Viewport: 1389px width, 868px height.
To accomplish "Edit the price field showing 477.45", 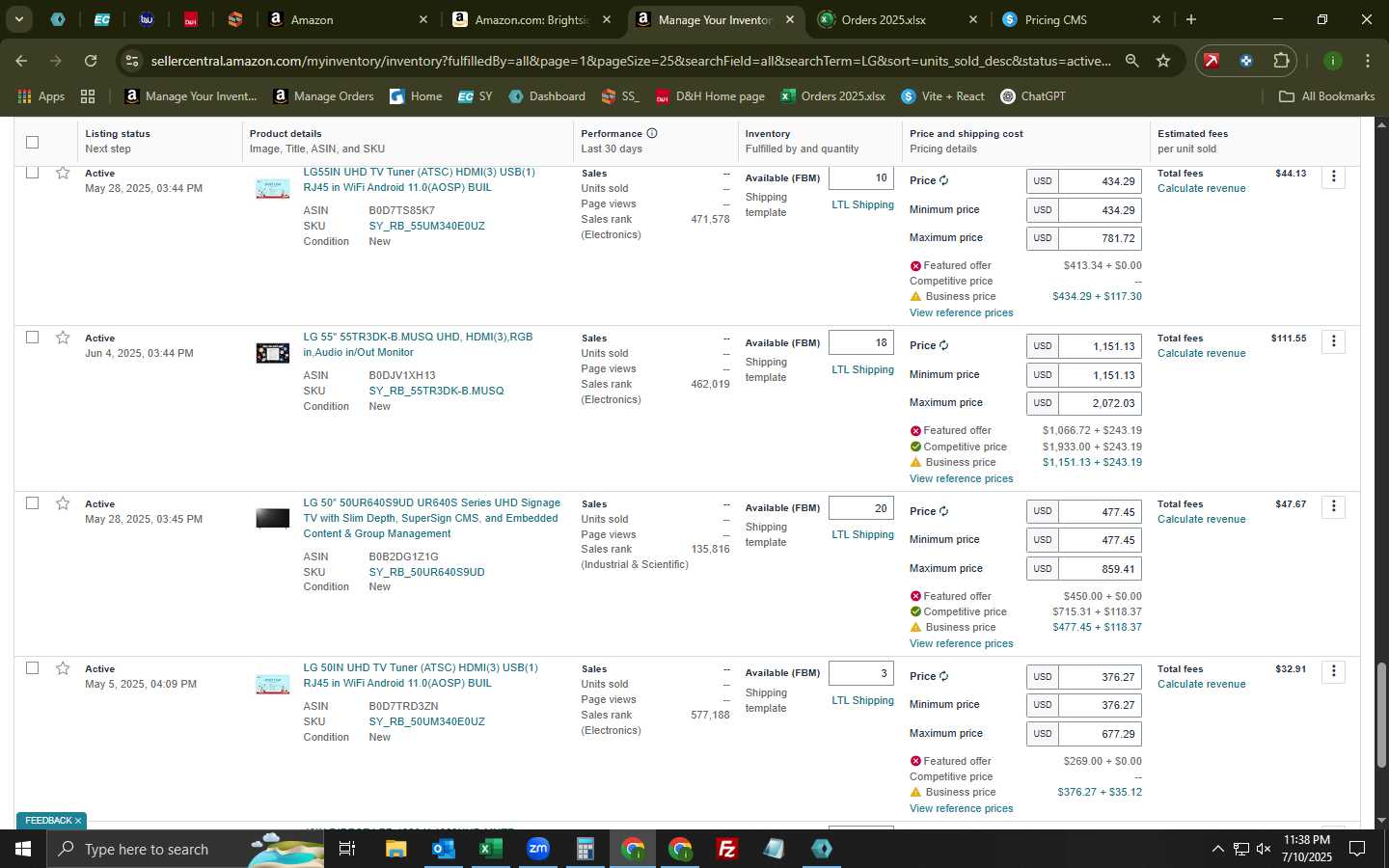I will click(x=1100, y=512).
